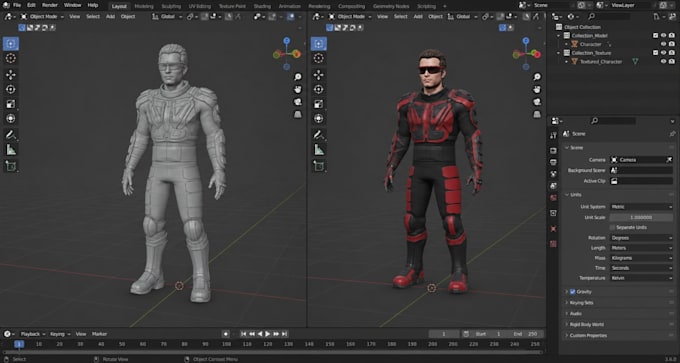Select the Scale tool in left viewport toolbar
This screenshot has height=363, width=680.
pyautogui.click(x=11, y=104)
